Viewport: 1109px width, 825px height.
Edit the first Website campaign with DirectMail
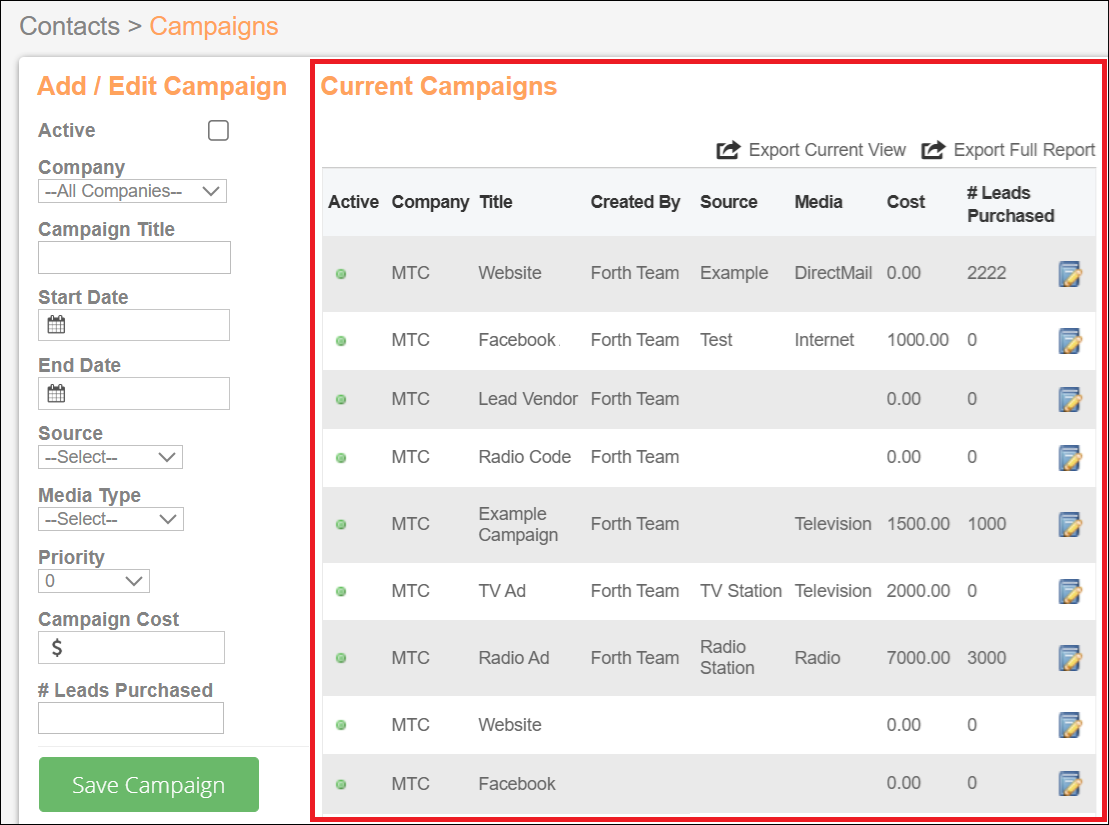pyautogui.click(x=1069, y=274)
